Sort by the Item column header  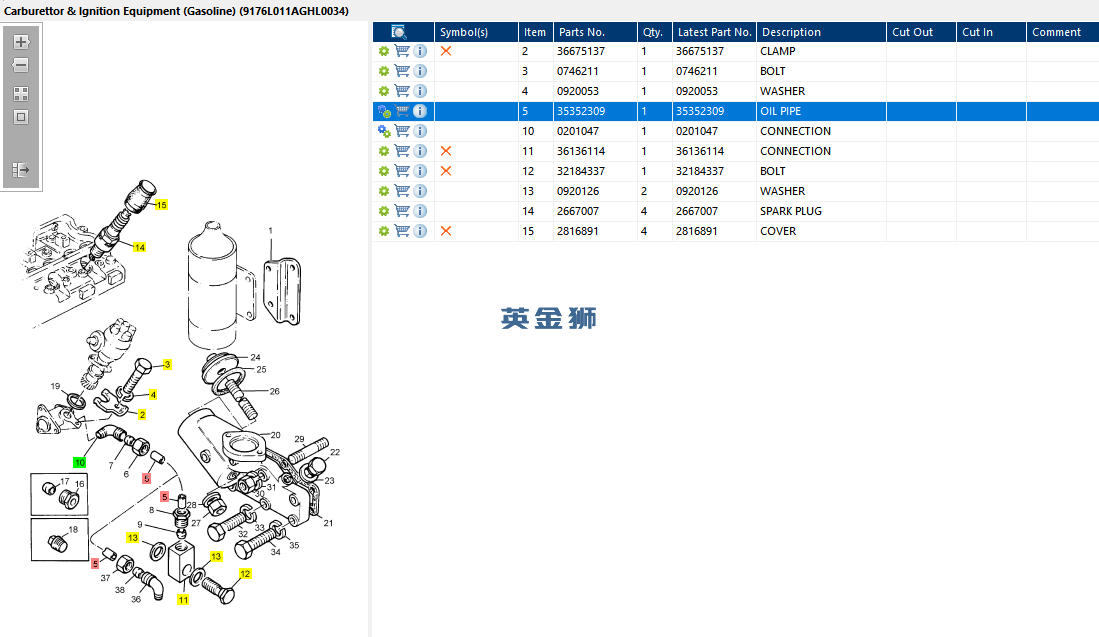click(x=535, y=32)
